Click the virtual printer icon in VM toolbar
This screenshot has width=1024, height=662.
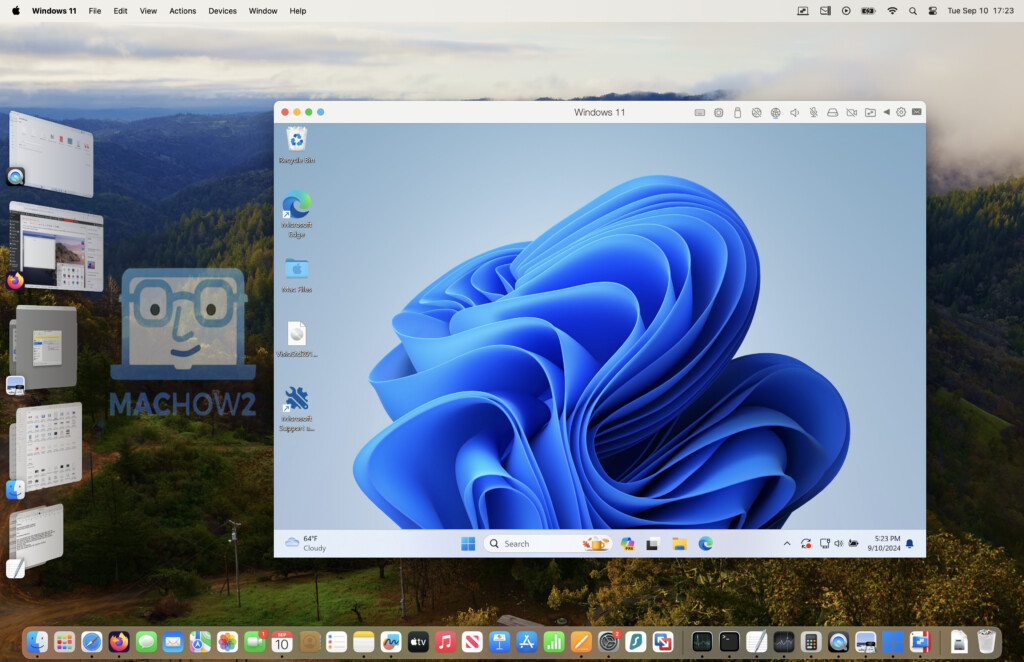pos(832,112)
